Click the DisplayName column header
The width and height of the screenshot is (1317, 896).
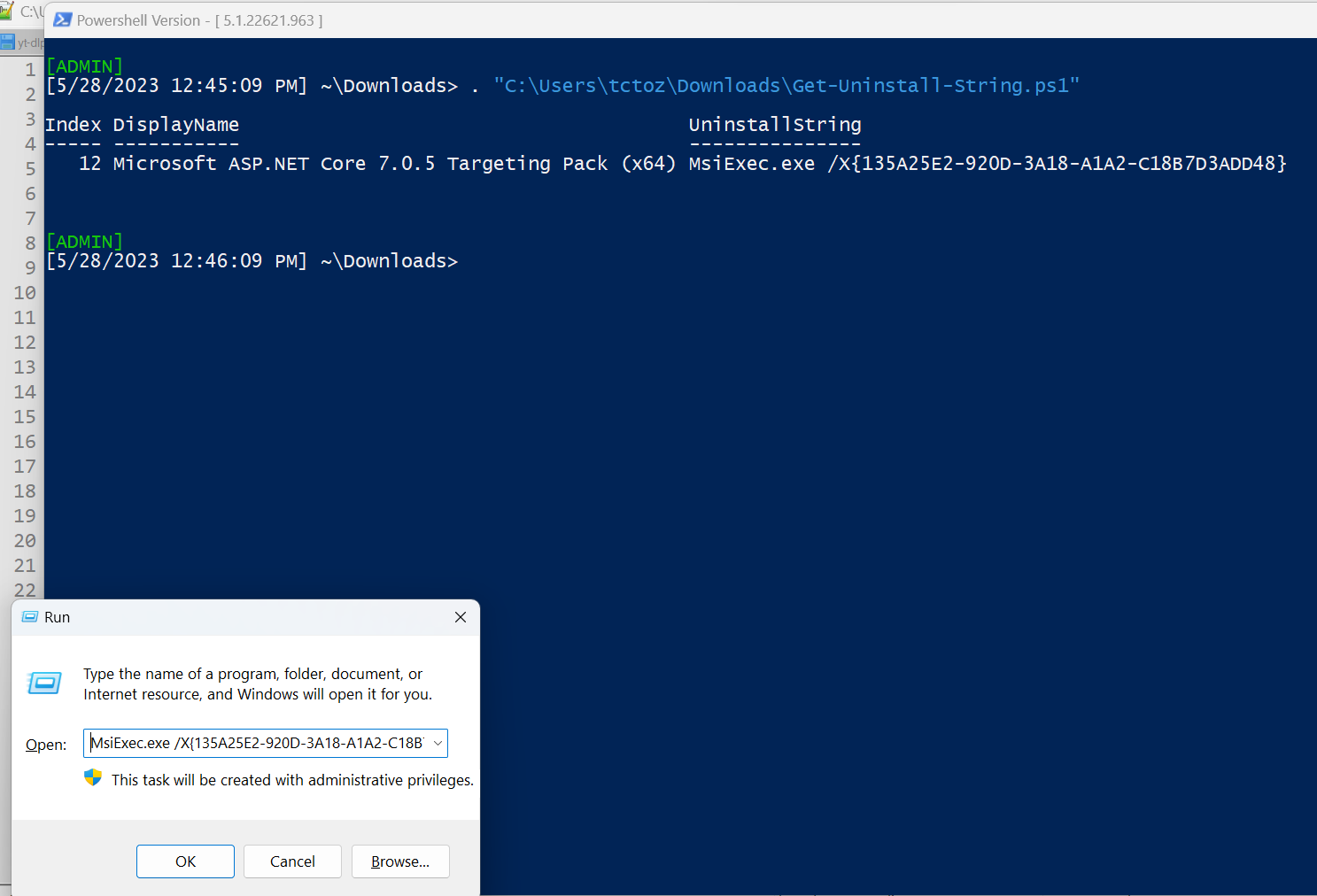(176, 125)
